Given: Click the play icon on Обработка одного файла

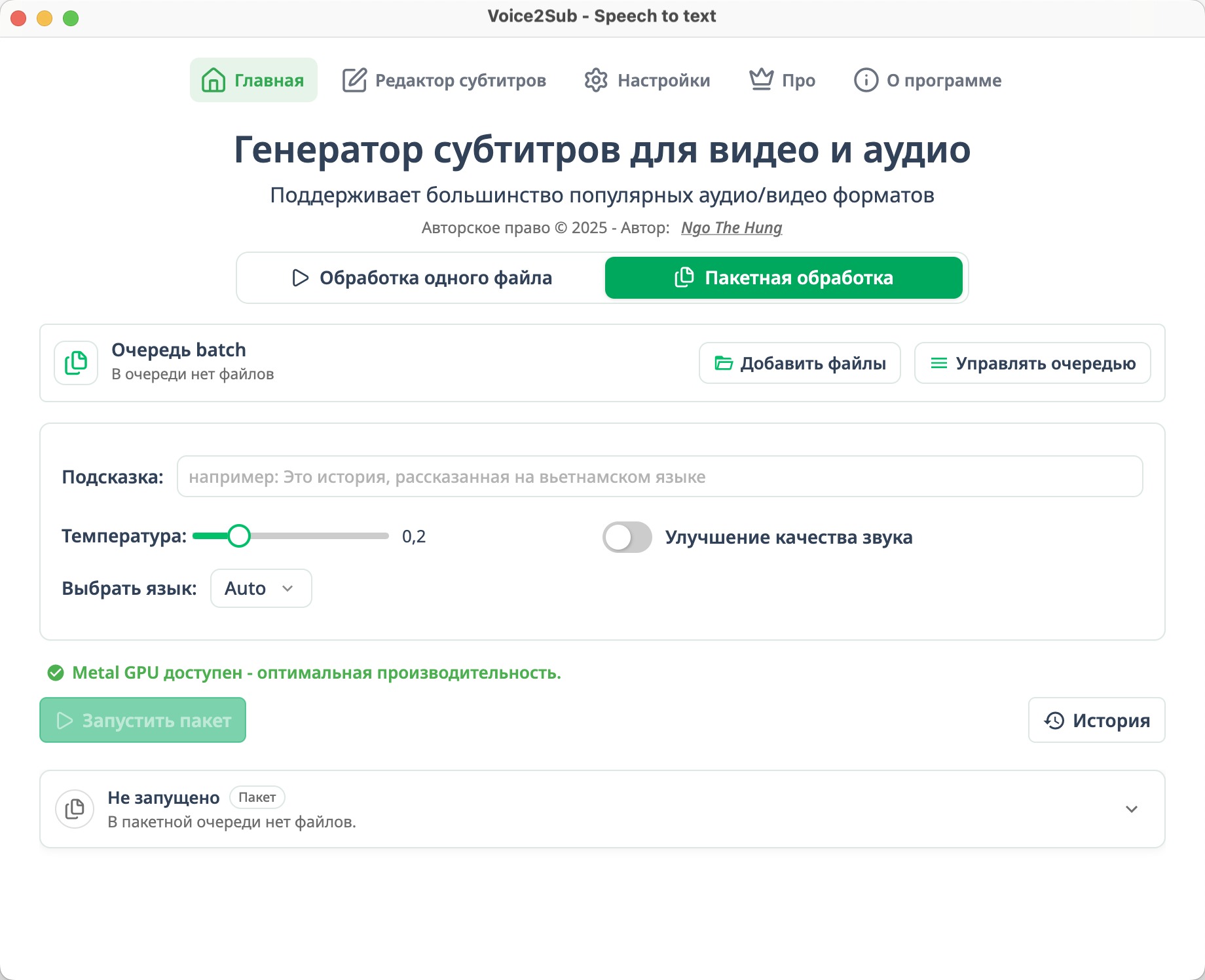Looking at the screenshot, I should (x=300, y=278).
